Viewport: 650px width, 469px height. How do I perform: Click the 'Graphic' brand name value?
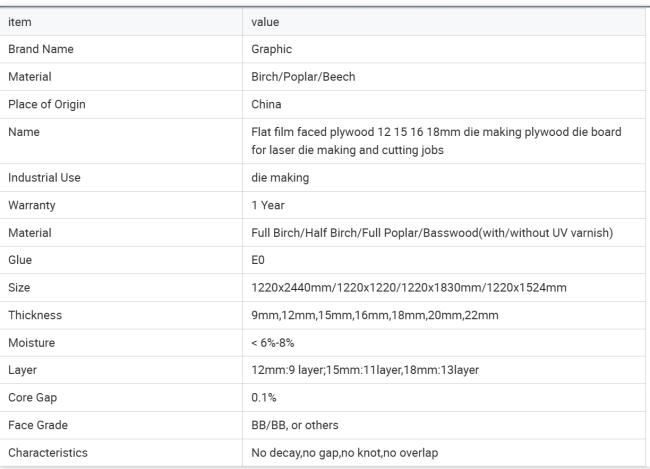coord(272,49)
